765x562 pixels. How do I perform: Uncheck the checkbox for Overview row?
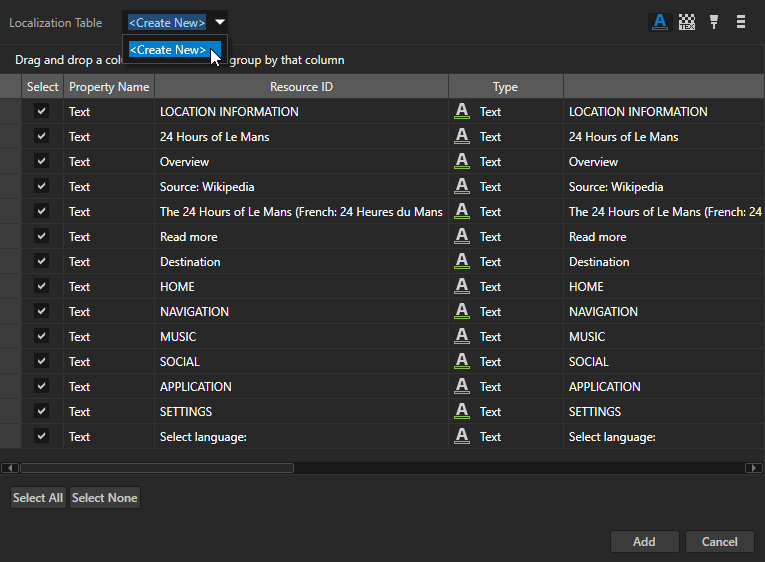click(x=42, y=161)
